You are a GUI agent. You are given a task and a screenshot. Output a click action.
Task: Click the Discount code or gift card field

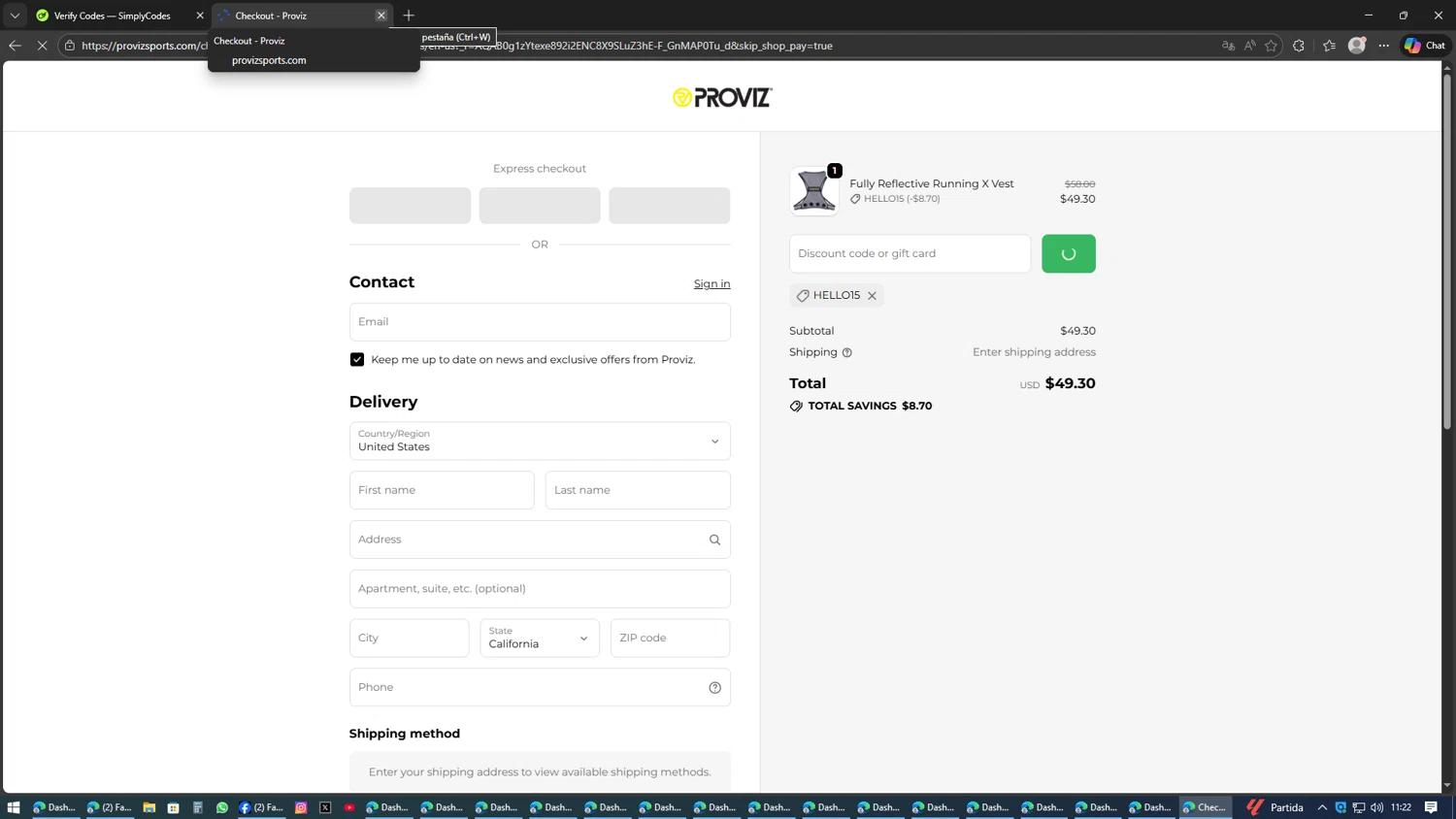click(x=910, y=253)
